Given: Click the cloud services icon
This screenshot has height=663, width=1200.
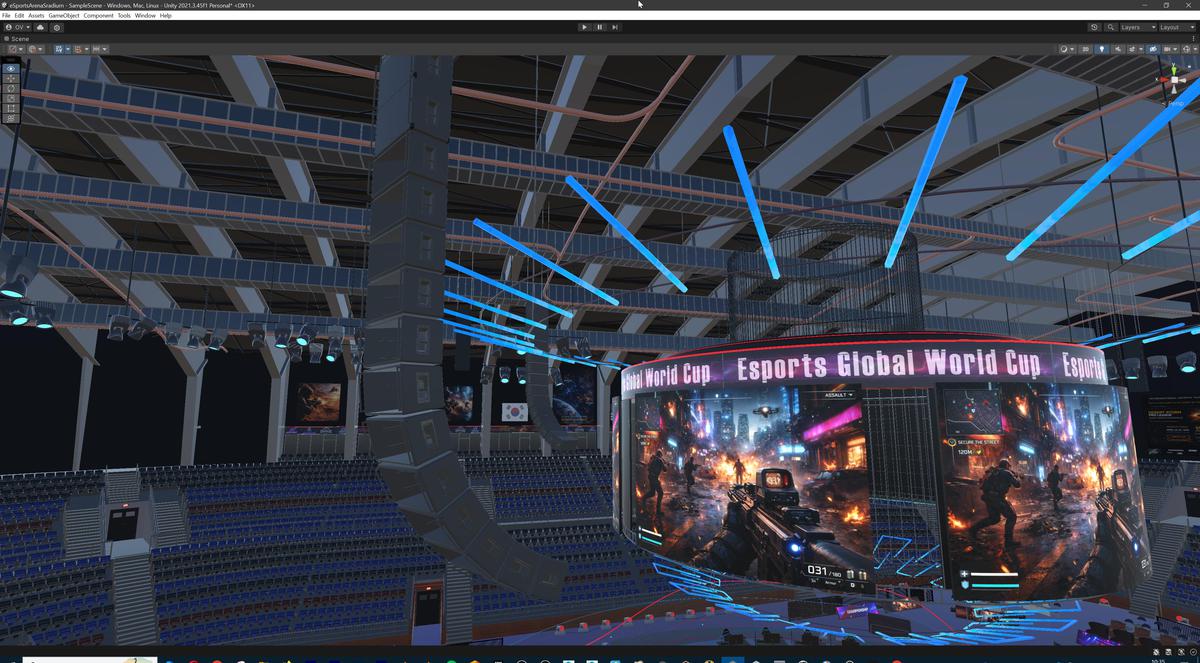Looking at the screenshot, I should coord(40,27).
